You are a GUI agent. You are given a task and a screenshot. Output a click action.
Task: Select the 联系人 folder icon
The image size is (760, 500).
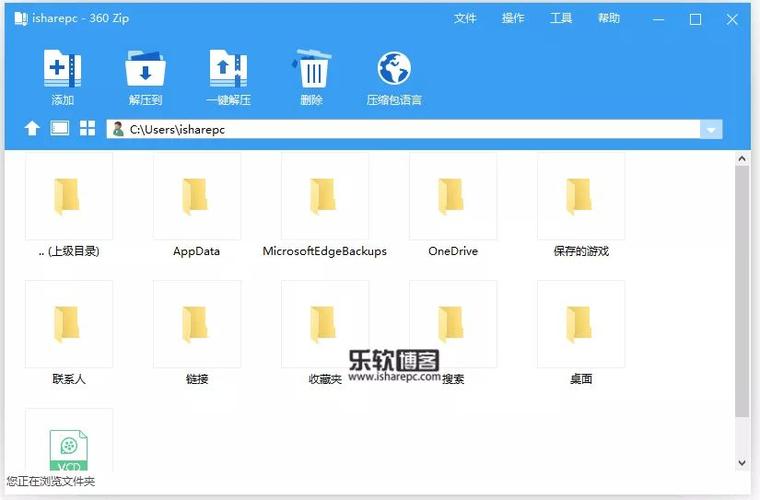(66, 324)
